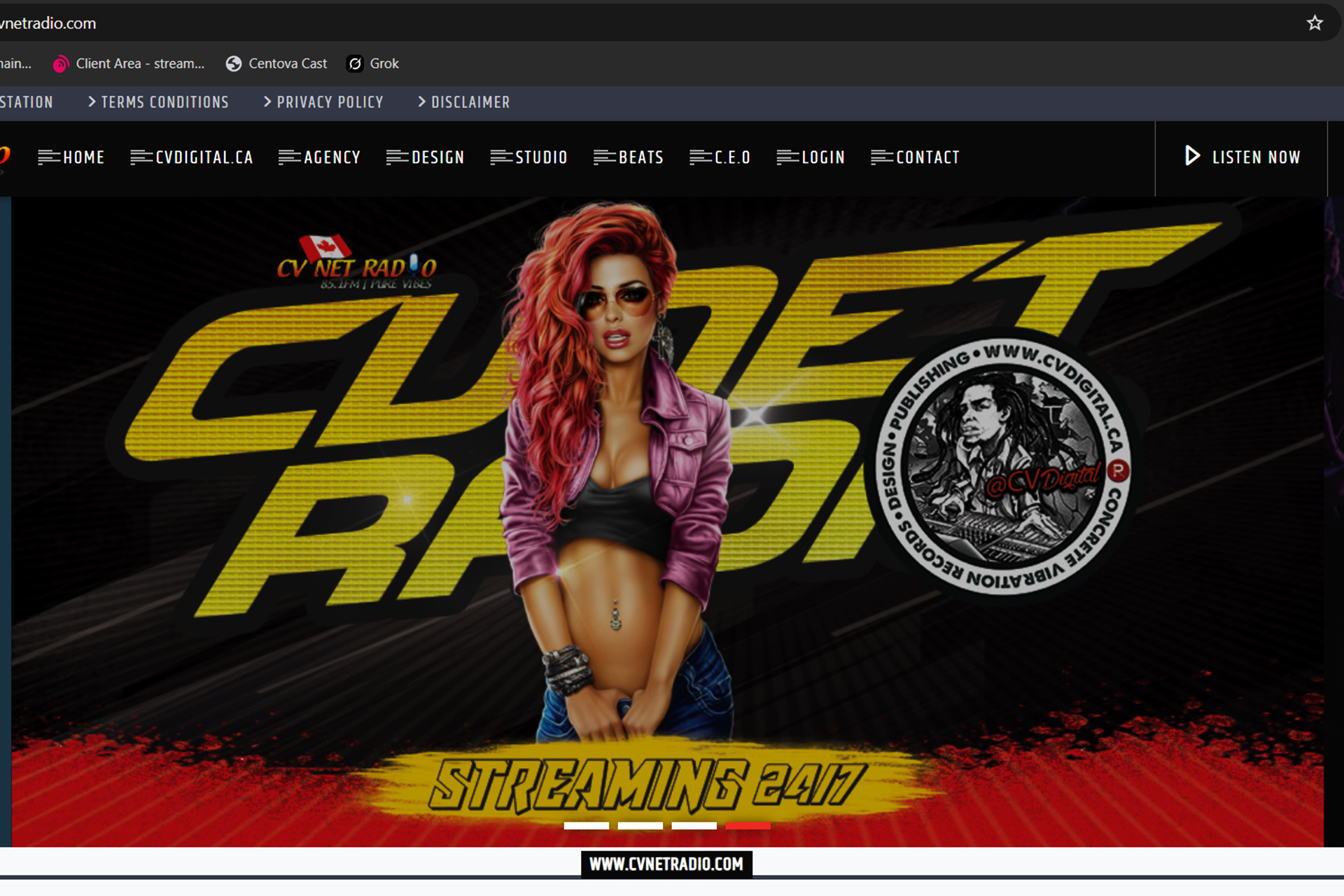Open the Contact menu item
The width and height of the screenshot is (1344, 896).
coord(928,157)
